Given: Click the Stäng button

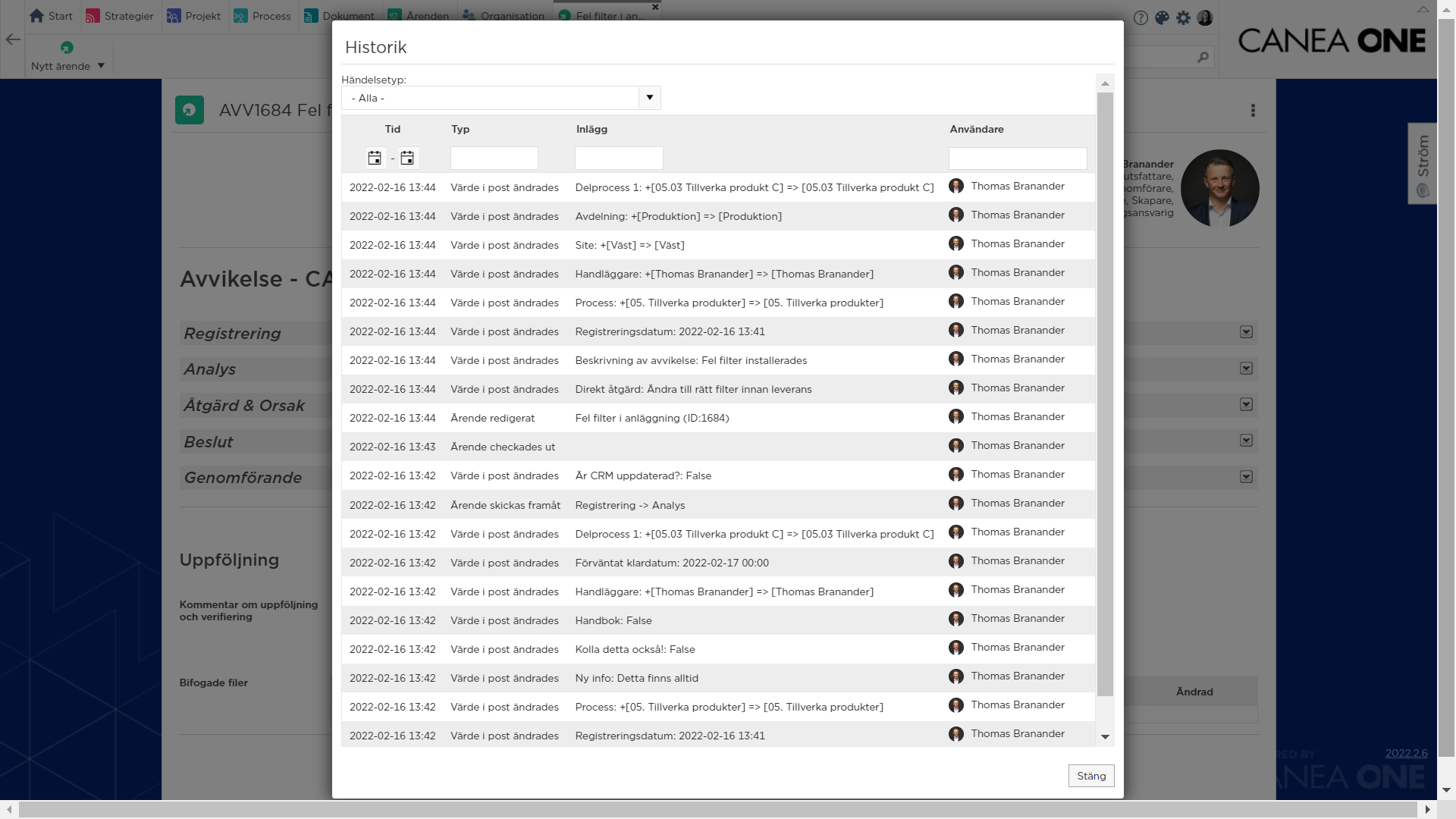Looking at the screenshot, I should coord(1090,776).
